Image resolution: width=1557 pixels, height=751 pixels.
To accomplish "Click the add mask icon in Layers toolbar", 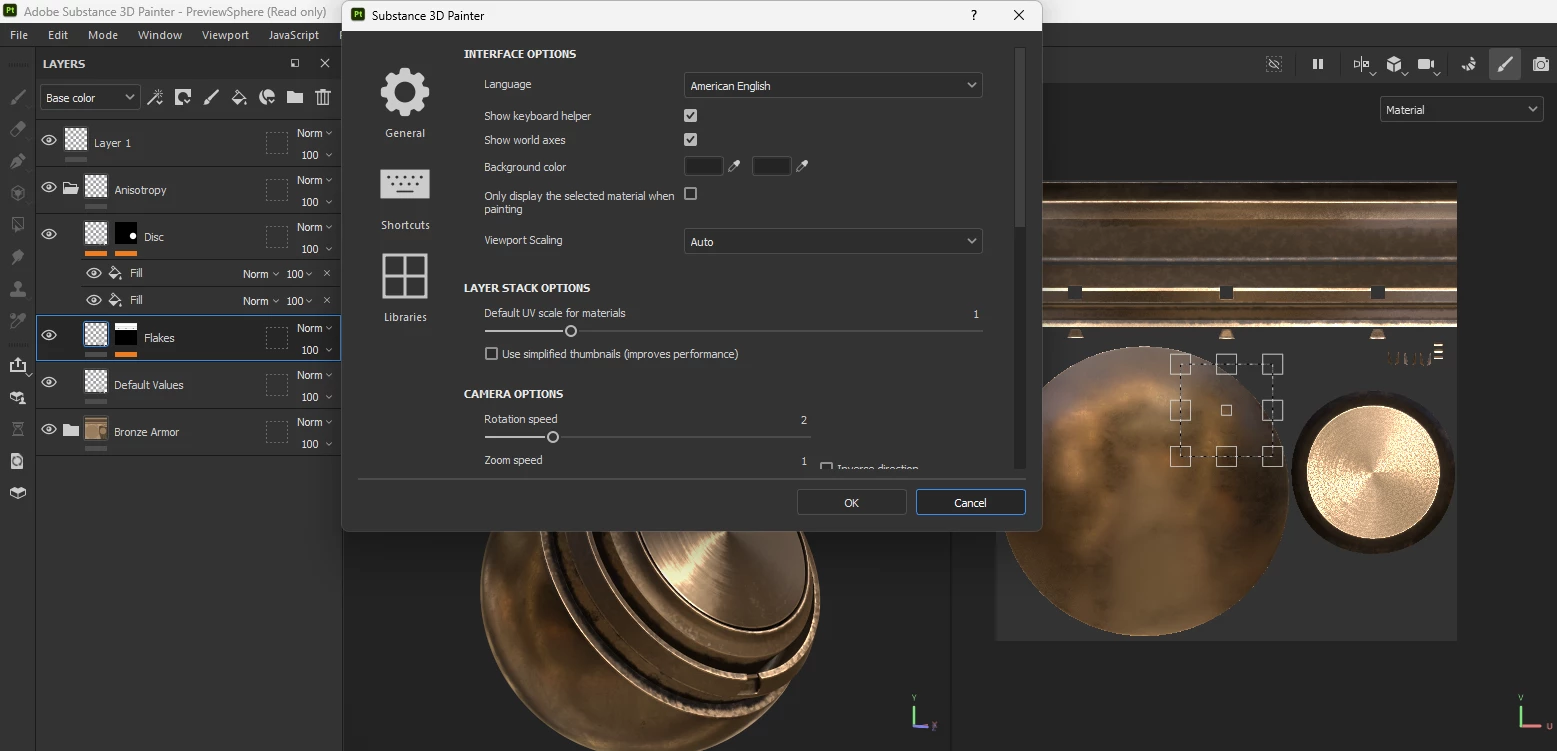I will 183,97.
